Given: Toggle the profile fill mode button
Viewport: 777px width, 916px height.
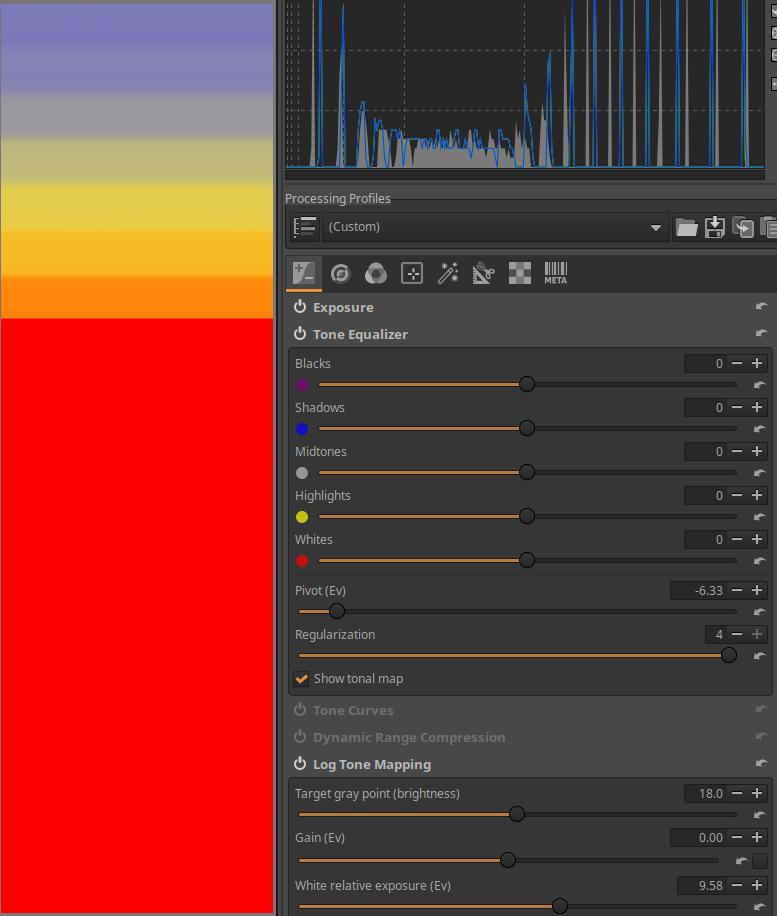Looking at the screenshot, I should [306, 227].
